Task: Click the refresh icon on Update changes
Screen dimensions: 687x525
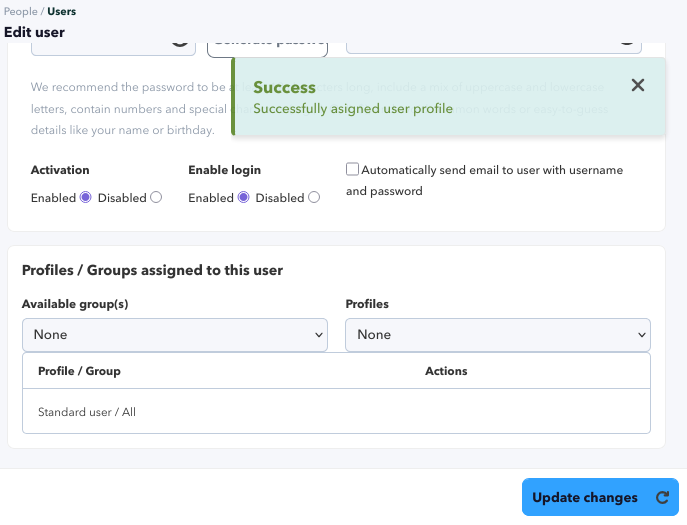Action: (x=662, y=497)
